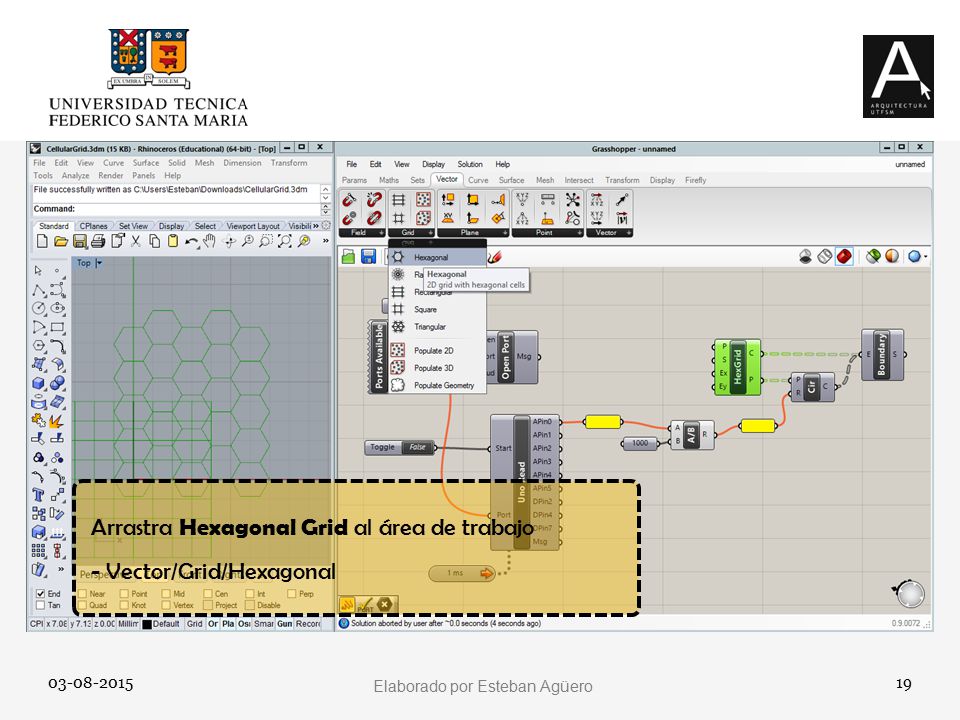Image resolution: width=960 pixels, height=720 pixels.
Task: Check the Near osnap checkbox
Action: coord(82,594)
